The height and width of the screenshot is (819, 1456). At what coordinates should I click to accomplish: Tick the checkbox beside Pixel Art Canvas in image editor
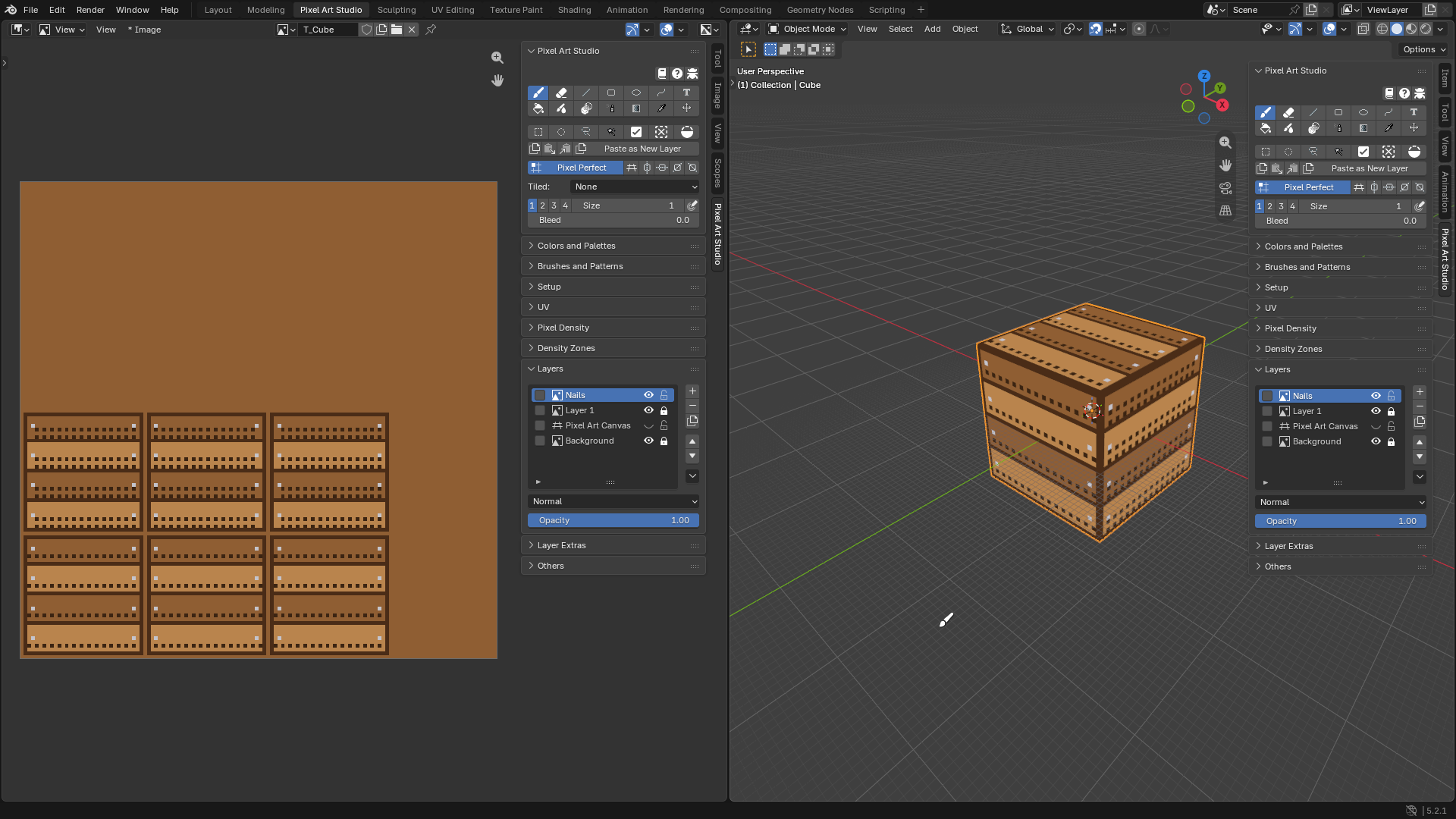540,425
